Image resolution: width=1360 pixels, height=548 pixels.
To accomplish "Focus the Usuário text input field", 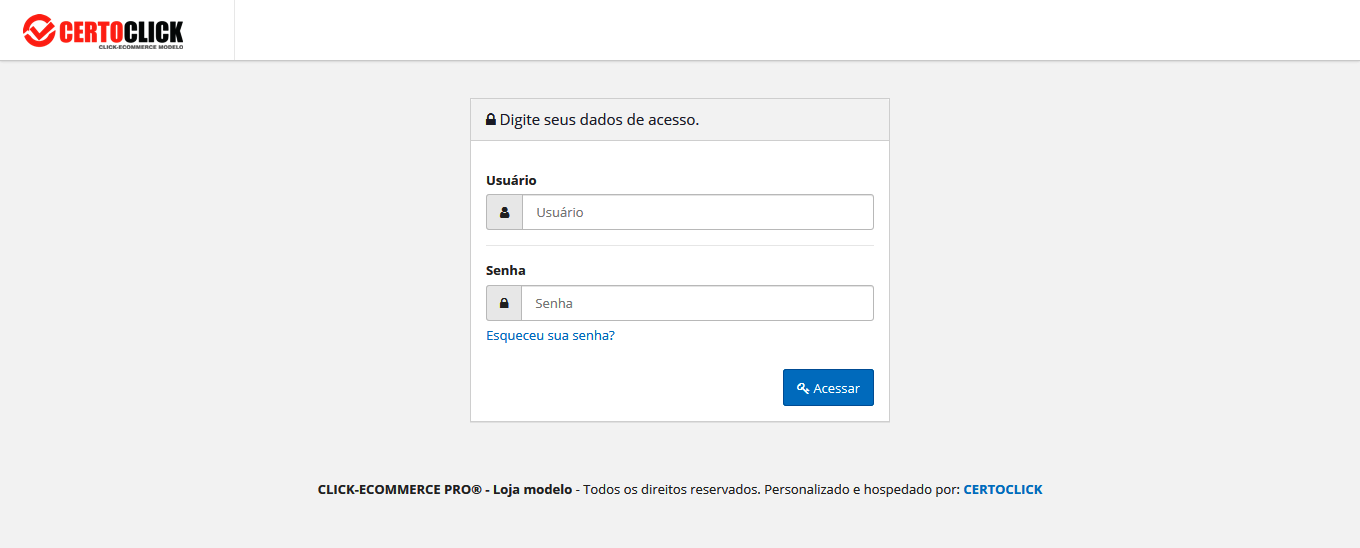I will (x=697, y=212).
